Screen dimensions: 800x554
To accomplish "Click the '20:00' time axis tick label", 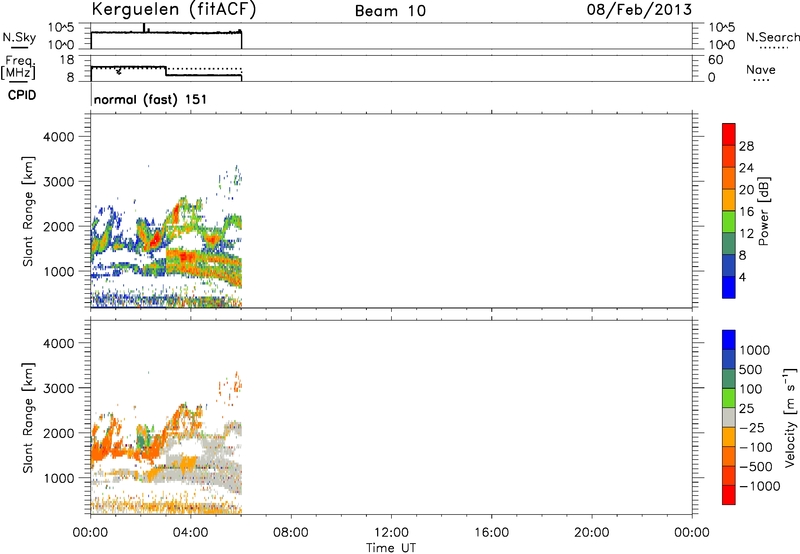I will click(x=591, y=533).
